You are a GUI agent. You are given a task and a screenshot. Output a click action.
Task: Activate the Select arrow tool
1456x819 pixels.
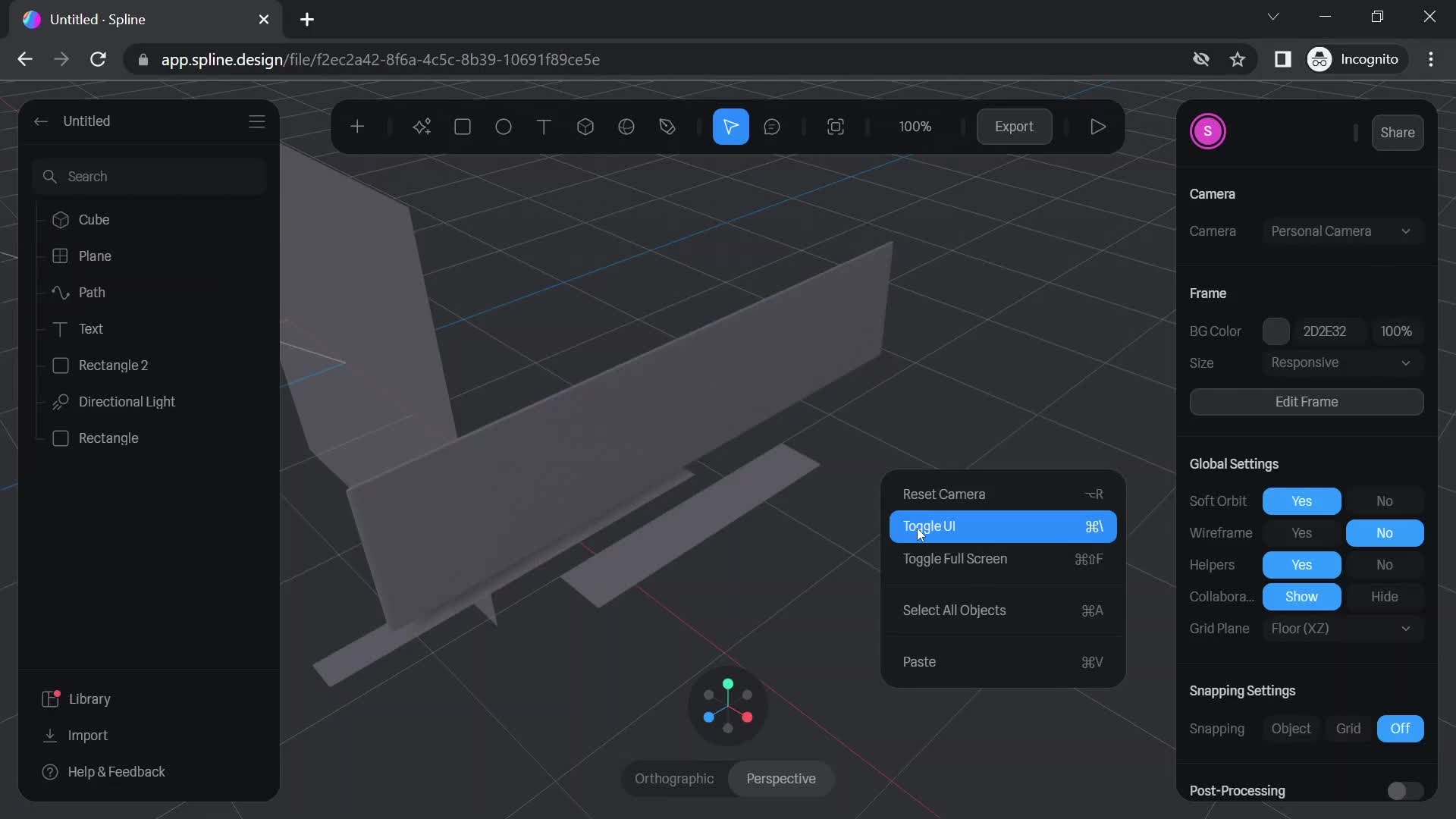tap(731, 127)
